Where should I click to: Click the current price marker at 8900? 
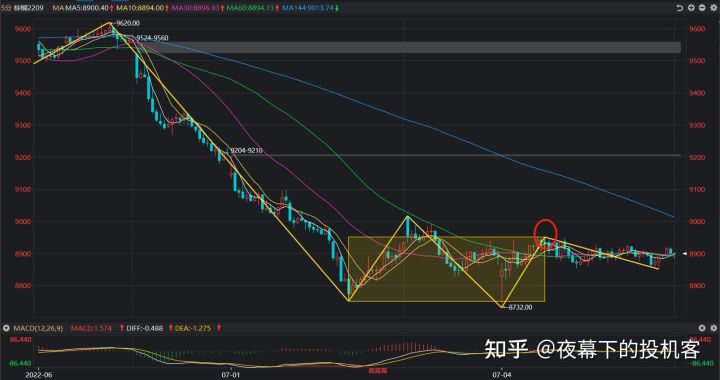click(x=685, y=254)
